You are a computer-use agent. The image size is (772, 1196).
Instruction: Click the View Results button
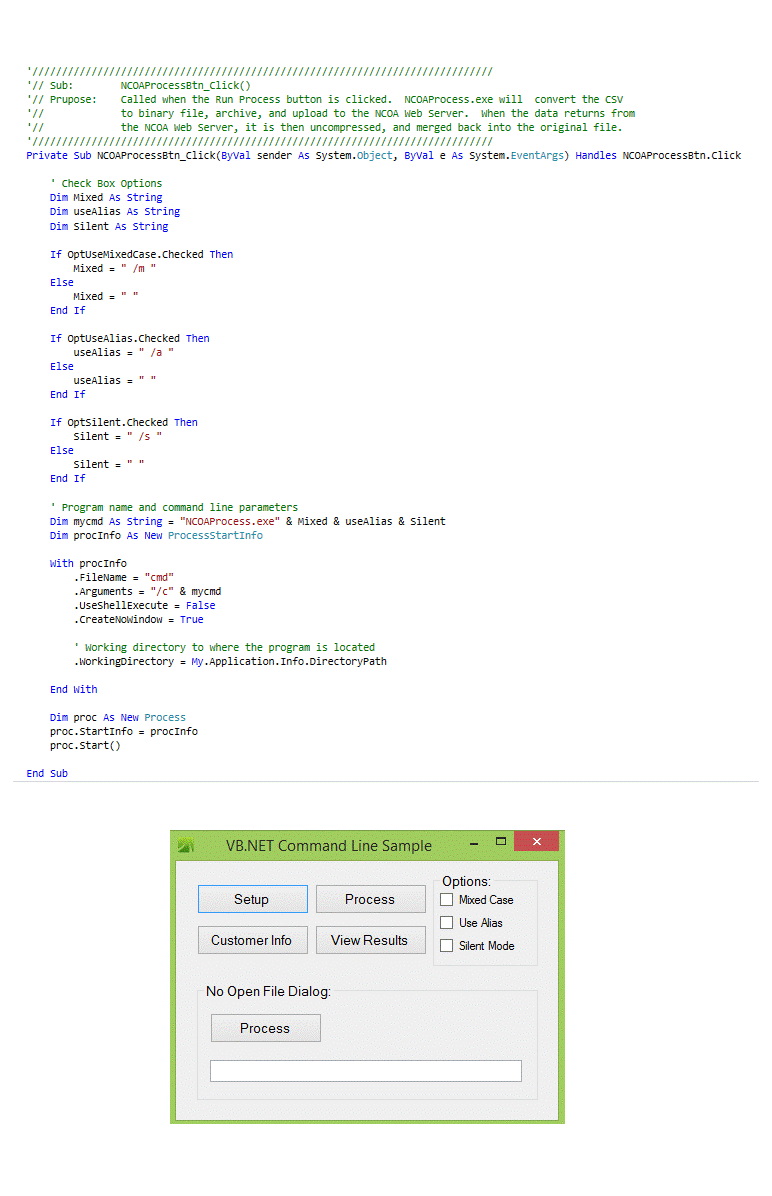point(370,940)
